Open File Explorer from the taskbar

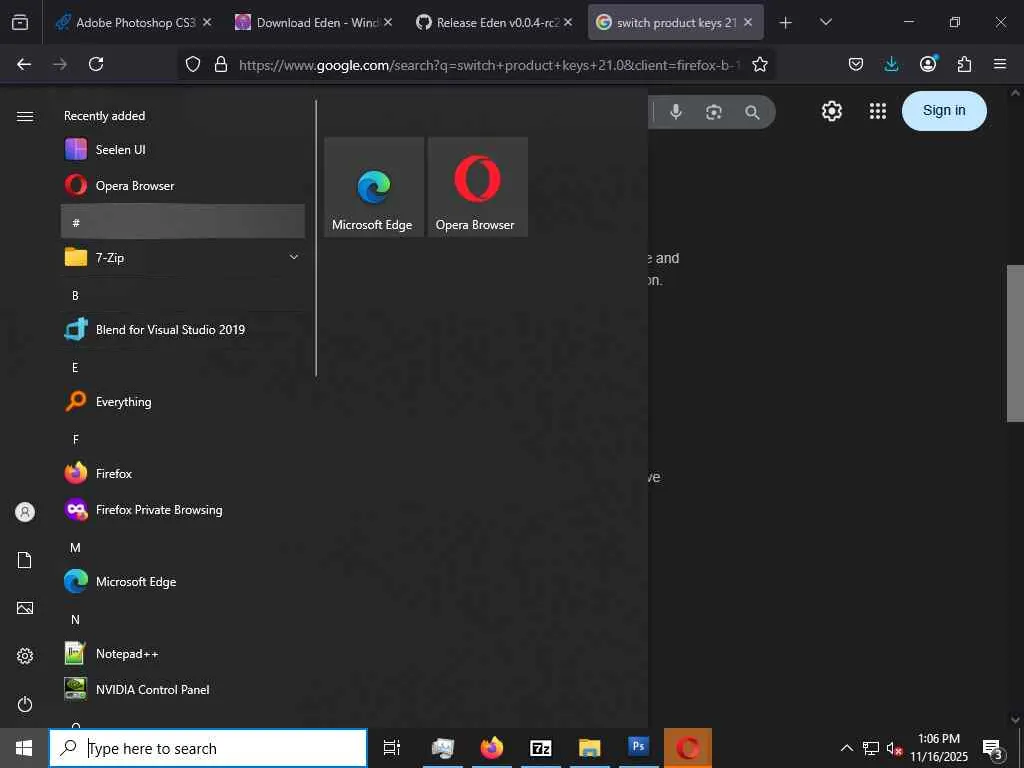point(590,748)
